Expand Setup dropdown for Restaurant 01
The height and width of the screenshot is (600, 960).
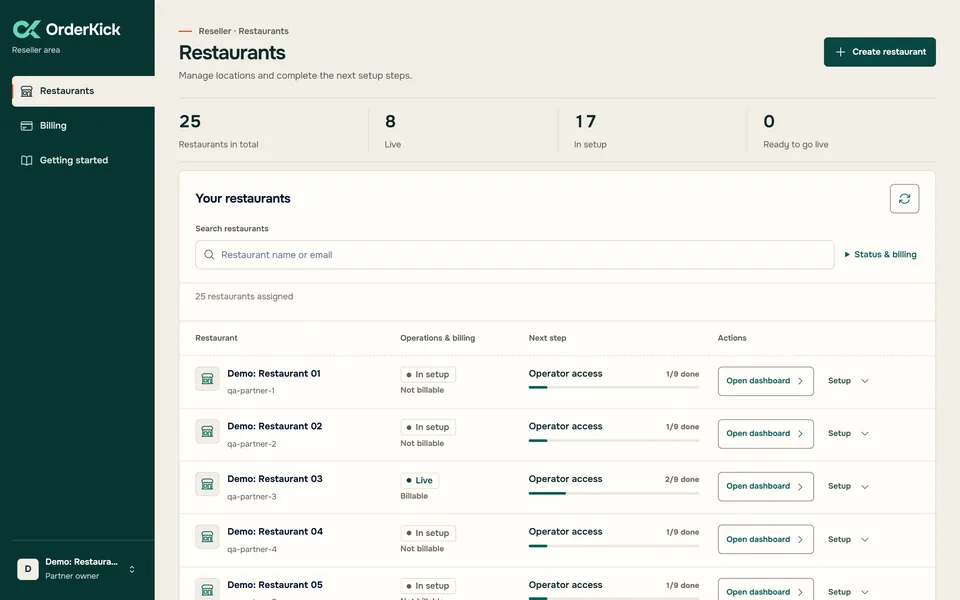click(848, 381)
